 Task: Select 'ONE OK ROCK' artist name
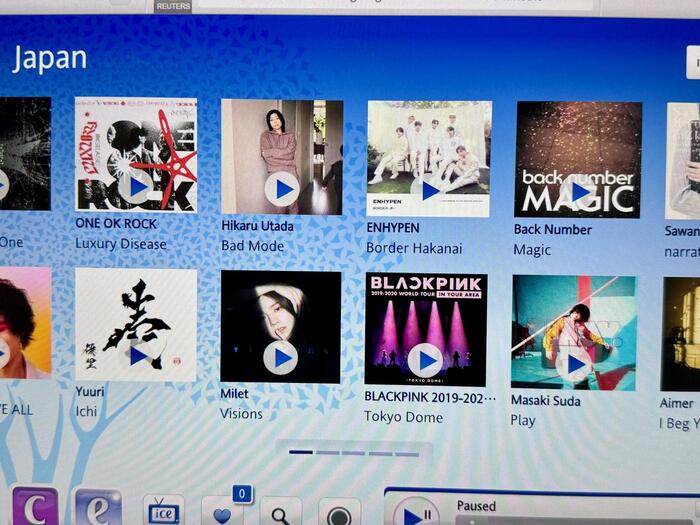pos(116,224)
